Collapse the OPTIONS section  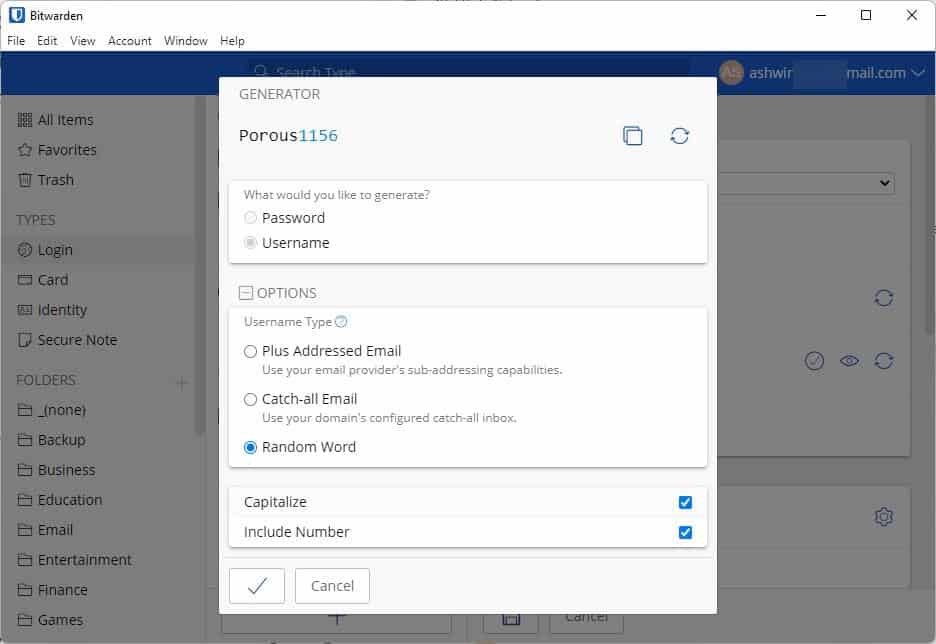point(245,293)
